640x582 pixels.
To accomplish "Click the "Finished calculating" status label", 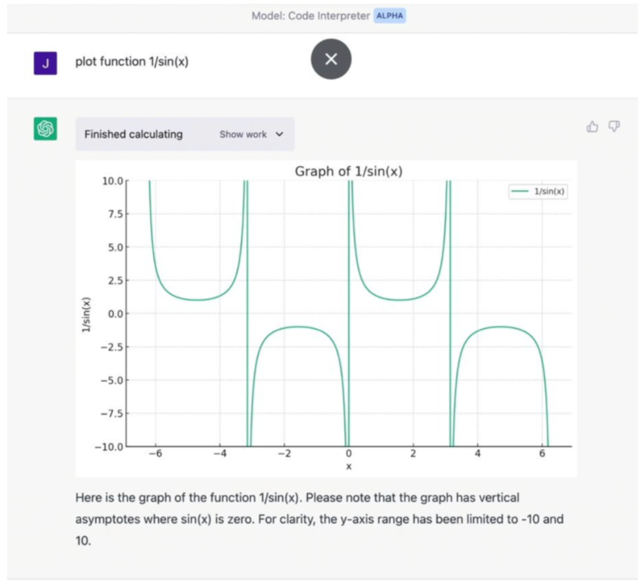I will (133, 134).
